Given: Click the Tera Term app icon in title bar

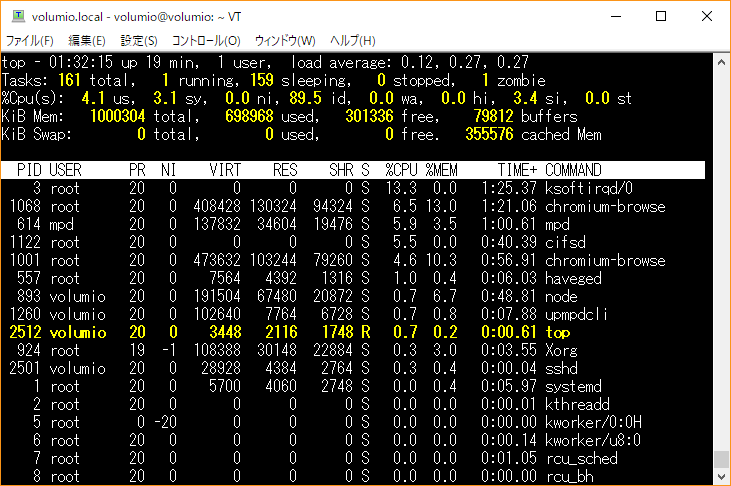Looking at the screenshot, I should [x=18, y=16].
